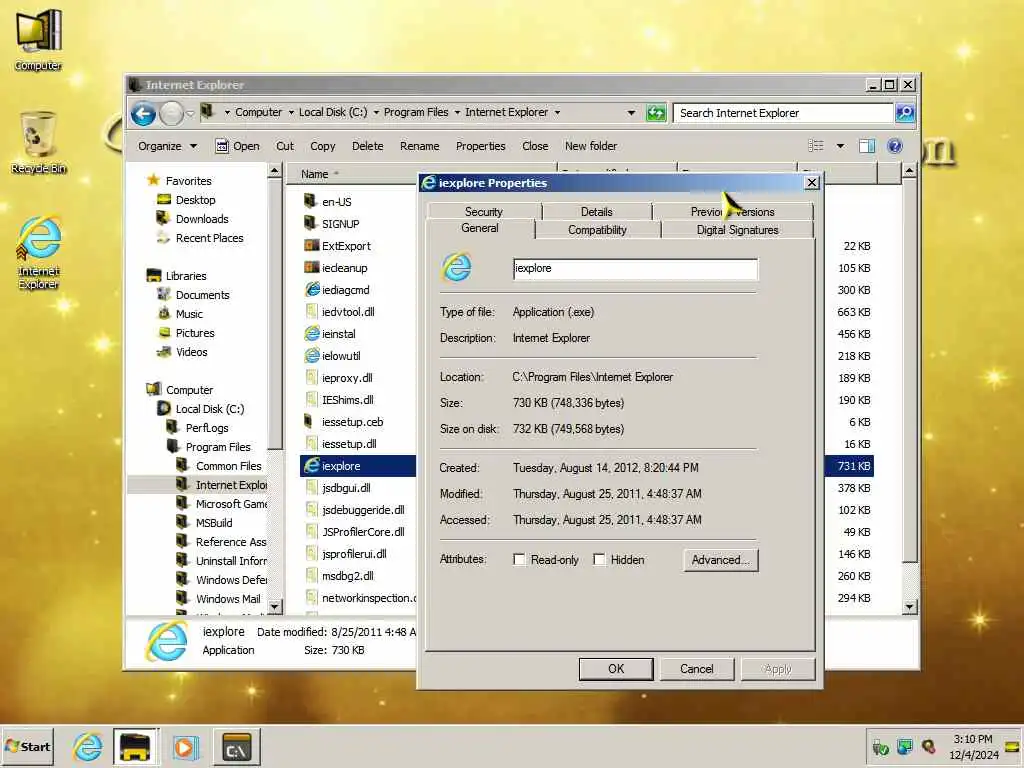Screen dimensions: 1024x768
Task: Click Cancel in the Properties dialog
Action: click(697, 669)
